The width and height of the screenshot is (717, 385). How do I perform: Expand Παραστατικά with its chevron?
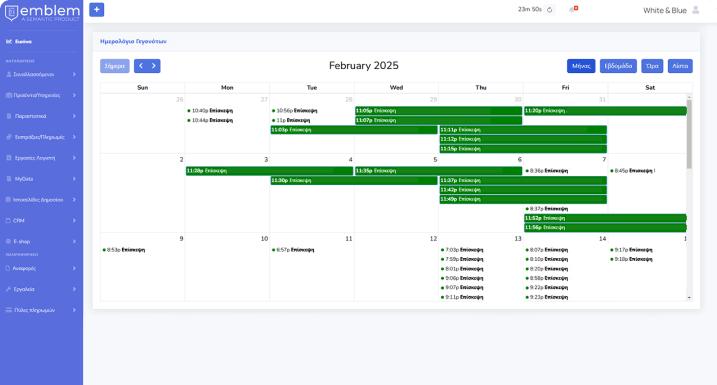click(x=74, y=116)
